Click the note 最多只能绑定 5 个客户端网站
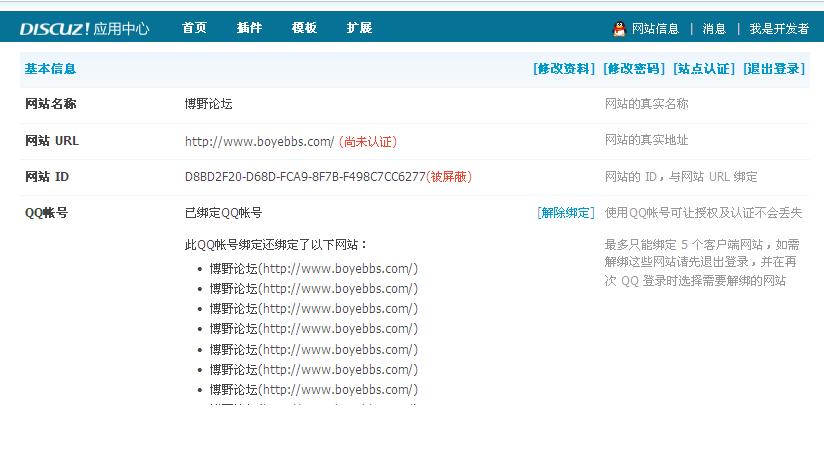 click(x=684, y=245)
